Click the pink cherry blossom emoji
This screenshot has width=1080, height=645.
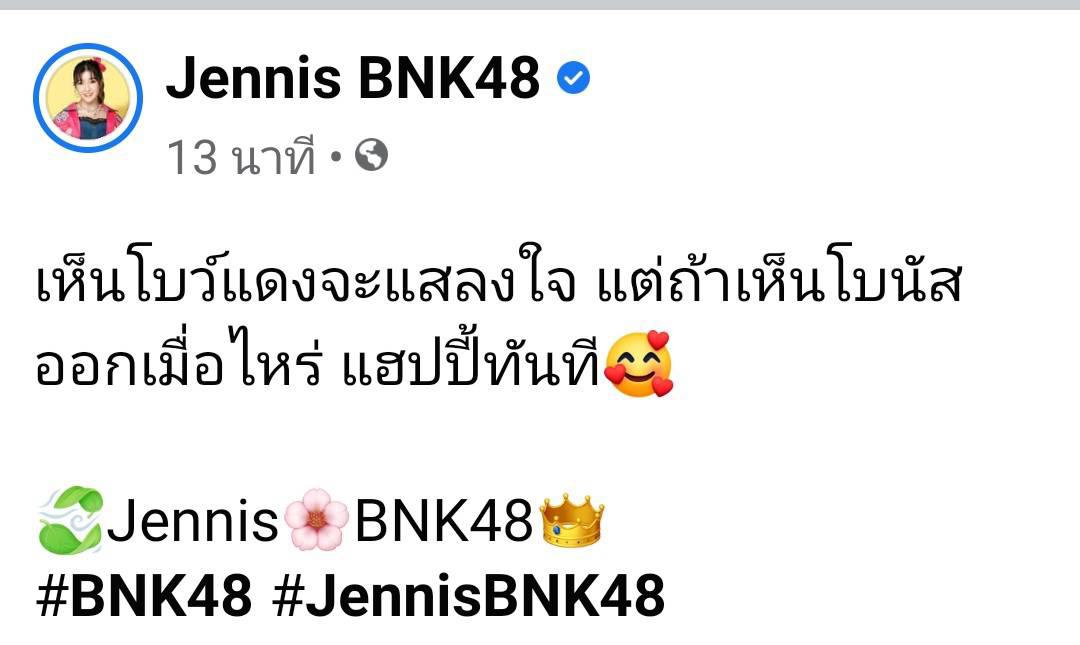pos(317,520)
